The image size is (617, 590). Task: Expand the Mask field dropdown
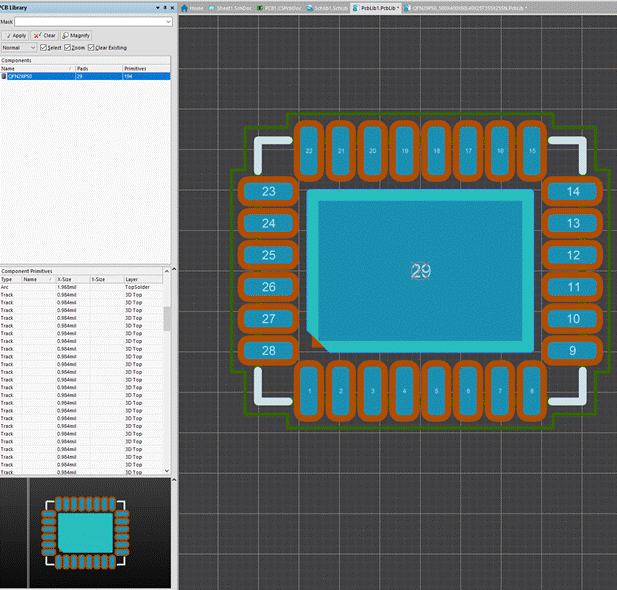(x=170, y=21)
